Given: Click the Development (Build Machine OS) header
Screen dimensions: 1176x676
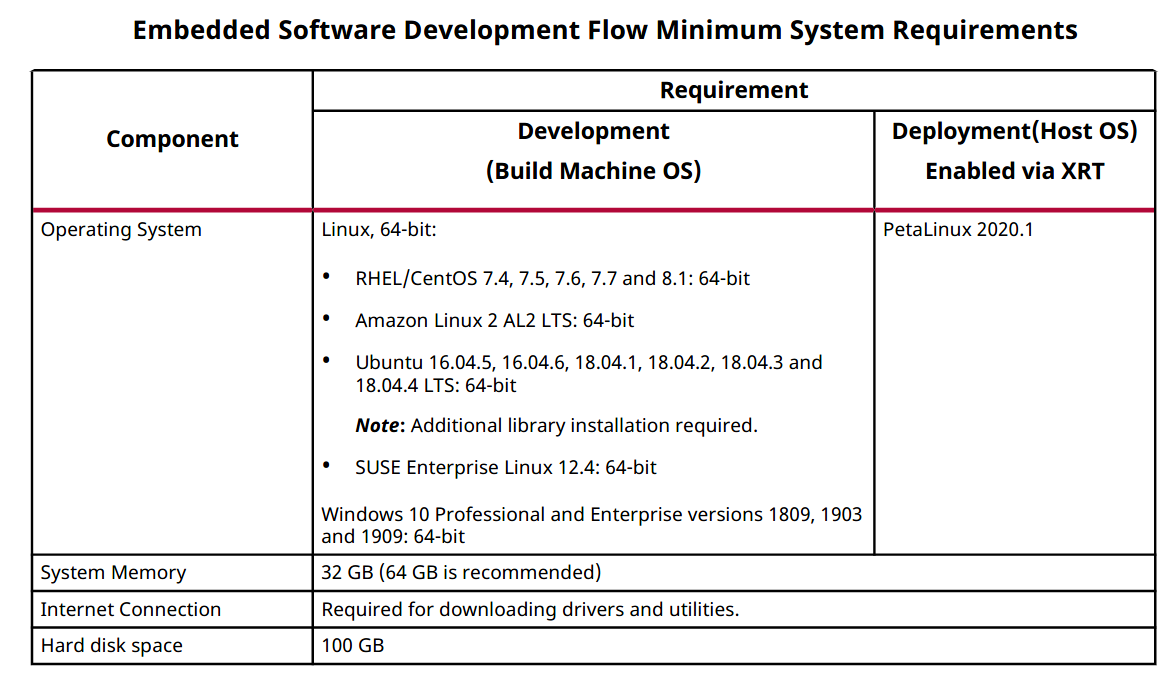Looking at the screenshot, I should click(593, 151).
